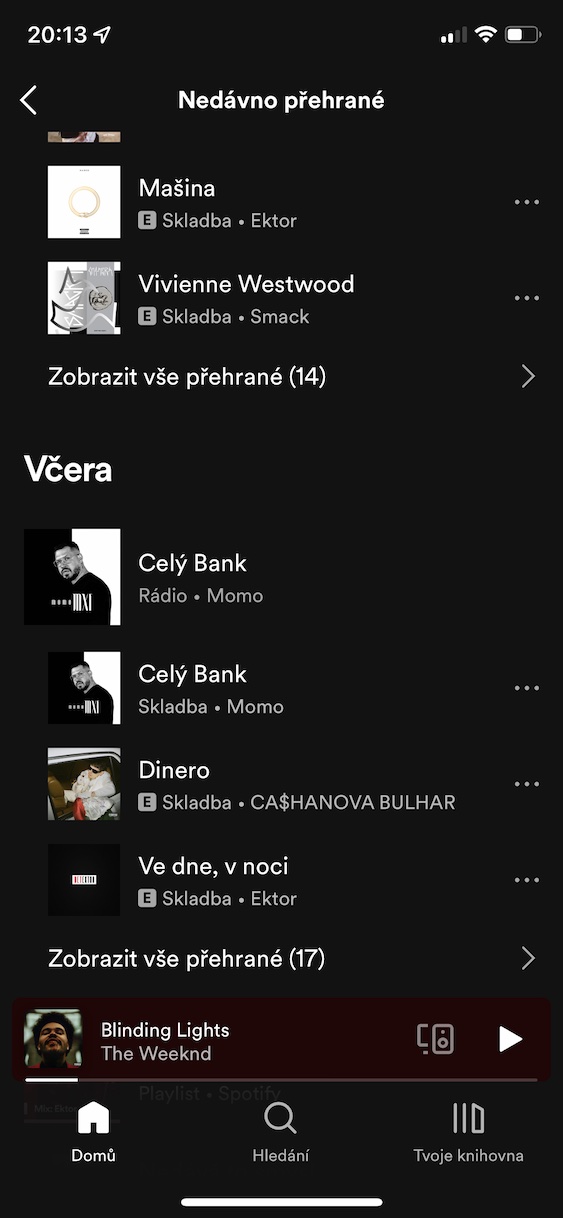Open more options for Vivienne Westwood
563x1218 pixels.
(x=526, y=298)
